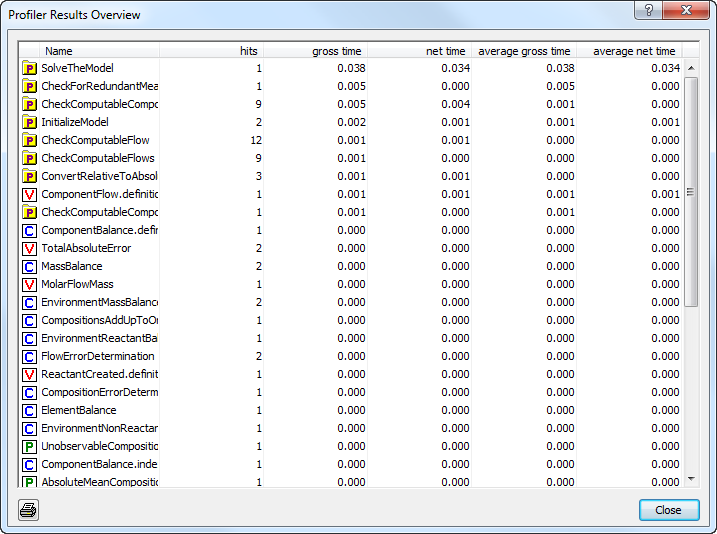Click the EnvironmentReactantBal constraint icon
The height and width of the screenshot is (534, 717).
29,338
